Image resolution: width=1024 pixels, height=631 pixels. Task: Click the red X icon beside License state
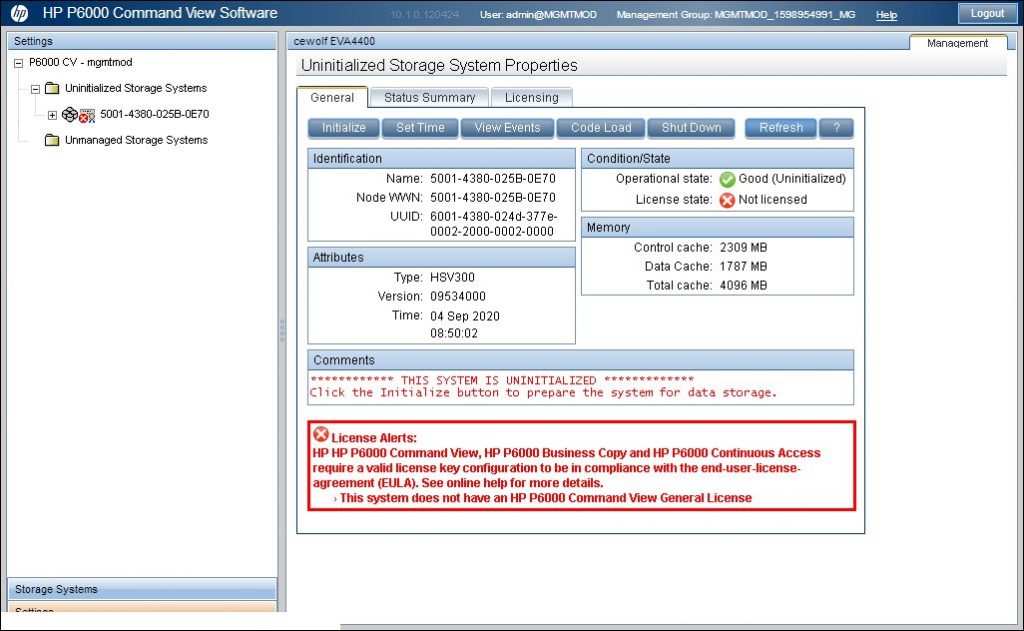[727, 200]
